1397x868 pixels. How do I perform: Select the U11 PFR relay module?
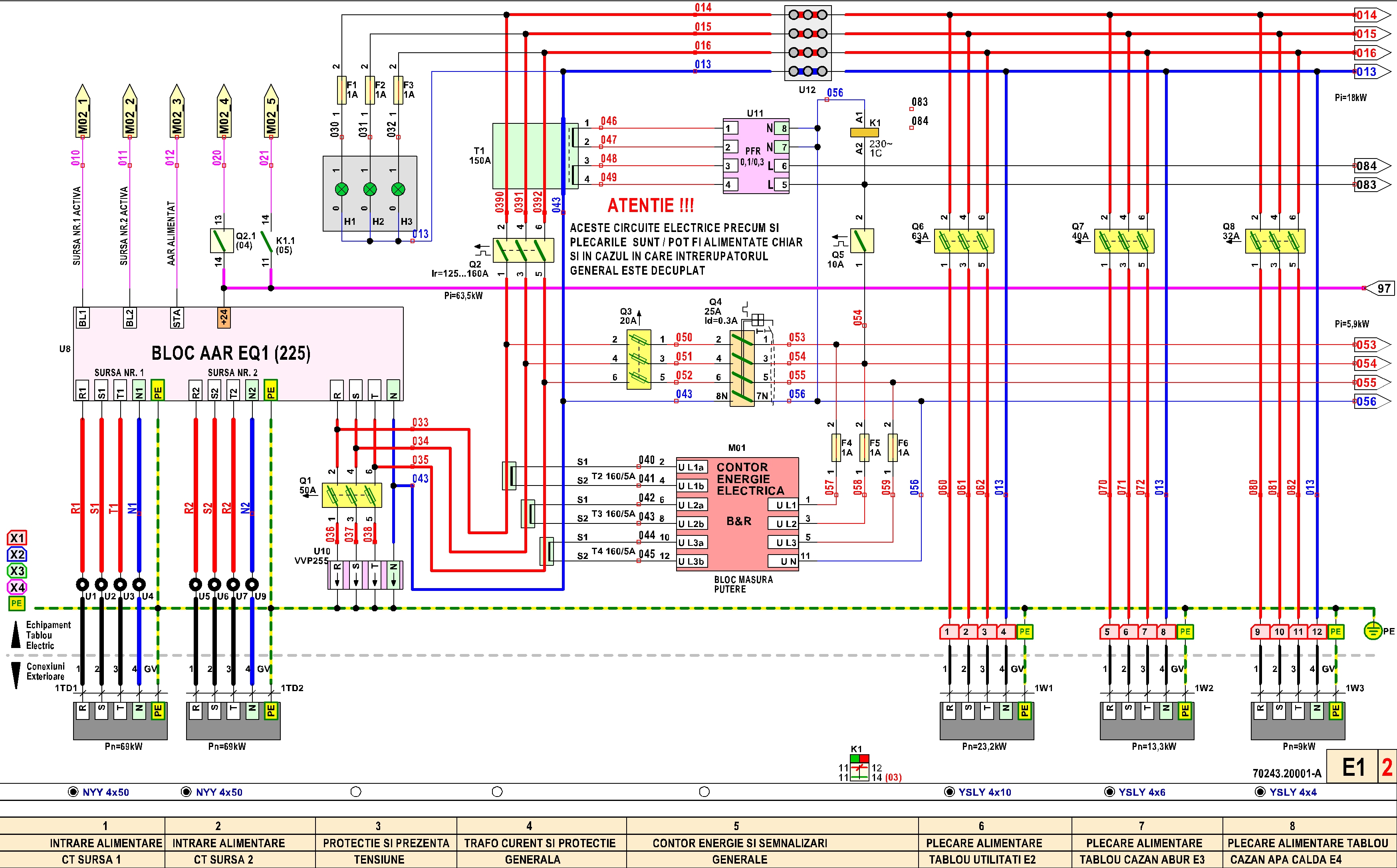click(756, 156)
